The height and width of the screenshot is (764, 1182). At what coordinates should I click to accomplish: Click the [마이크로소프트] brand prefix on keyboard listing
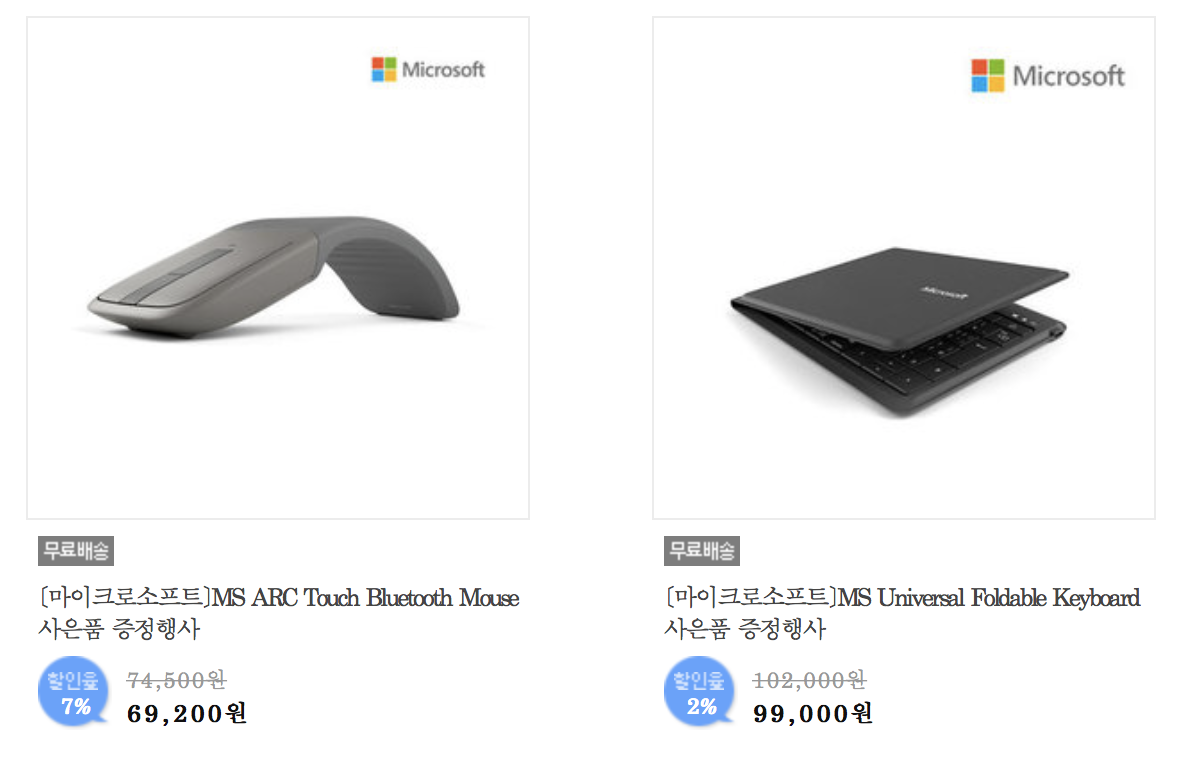coord(751,597)
